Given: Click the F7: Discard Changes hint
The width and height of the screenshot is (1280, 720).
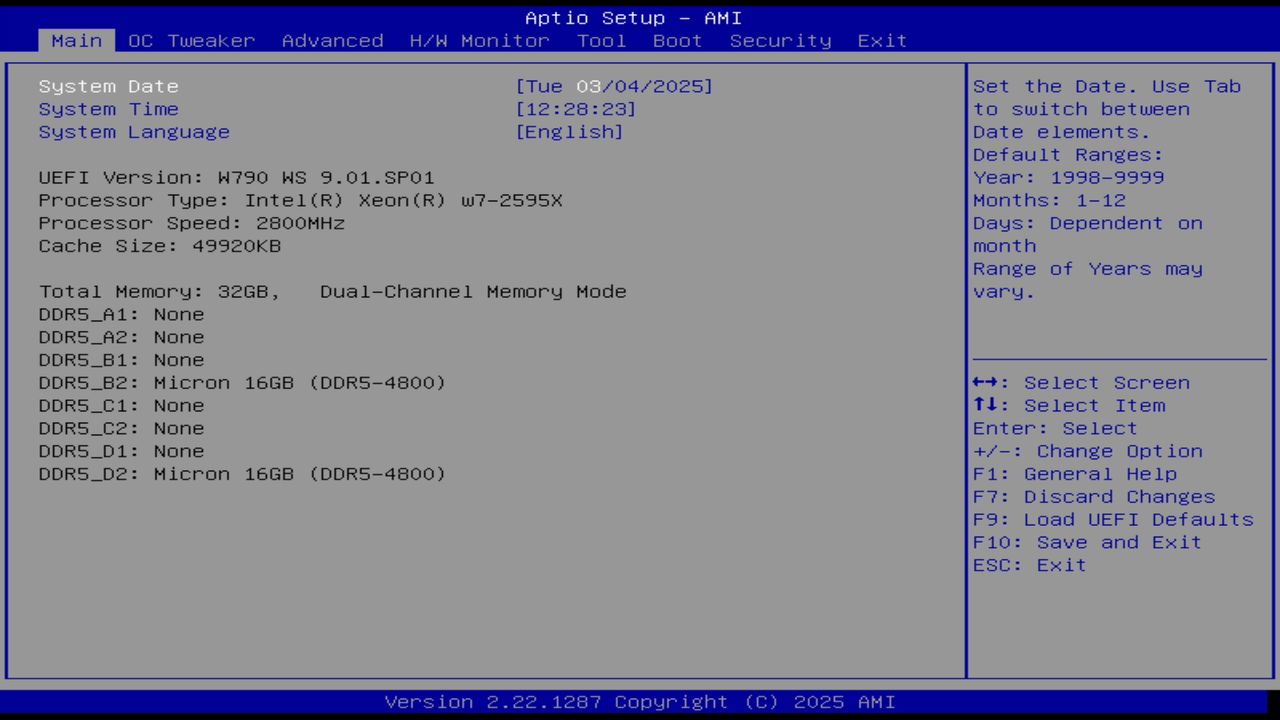Looking at the screenshot, I should (1094, 497).
